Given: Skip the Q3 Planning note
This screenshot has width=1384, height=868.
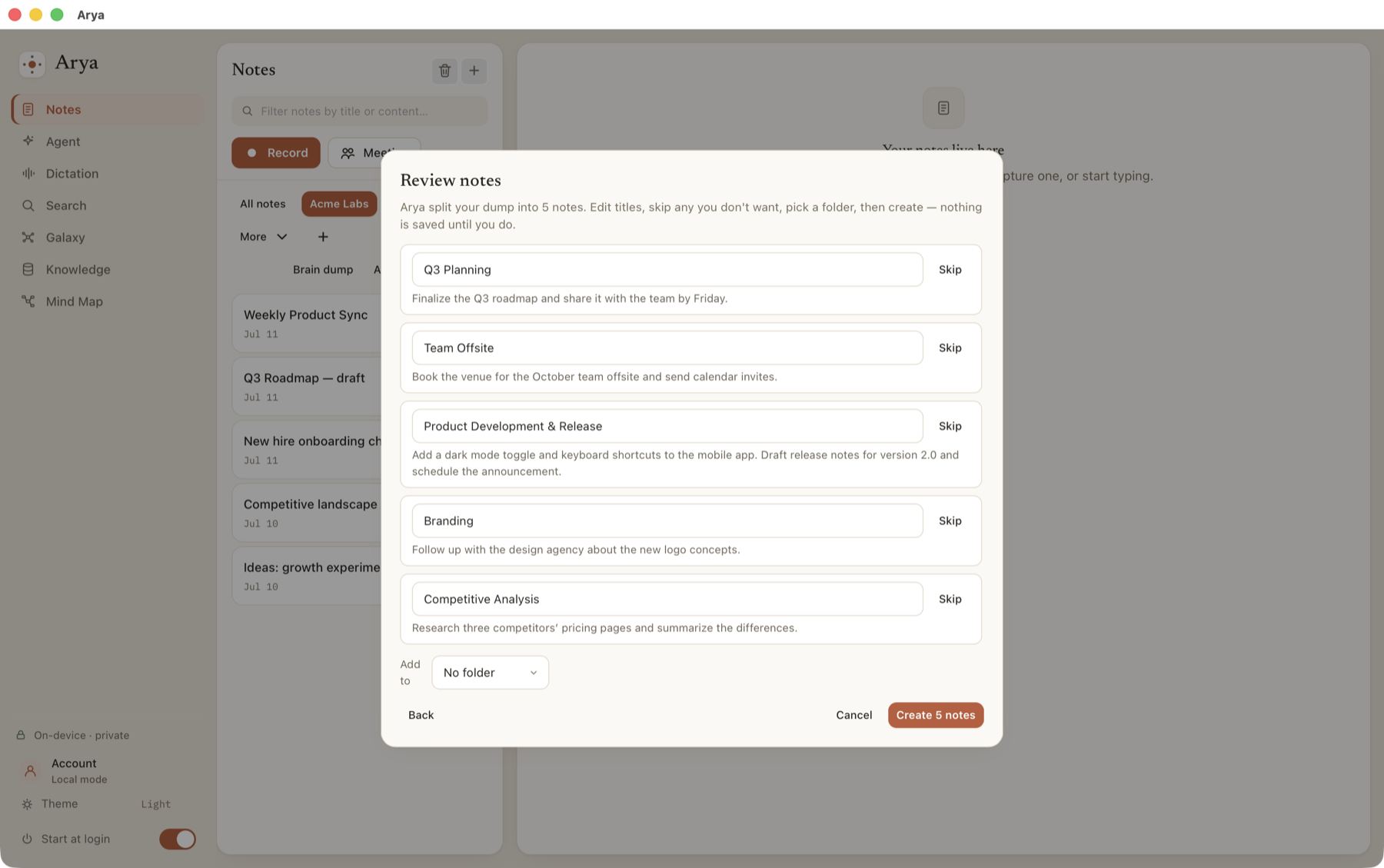Looking at the screenshot, I should (x=950, y=270).
